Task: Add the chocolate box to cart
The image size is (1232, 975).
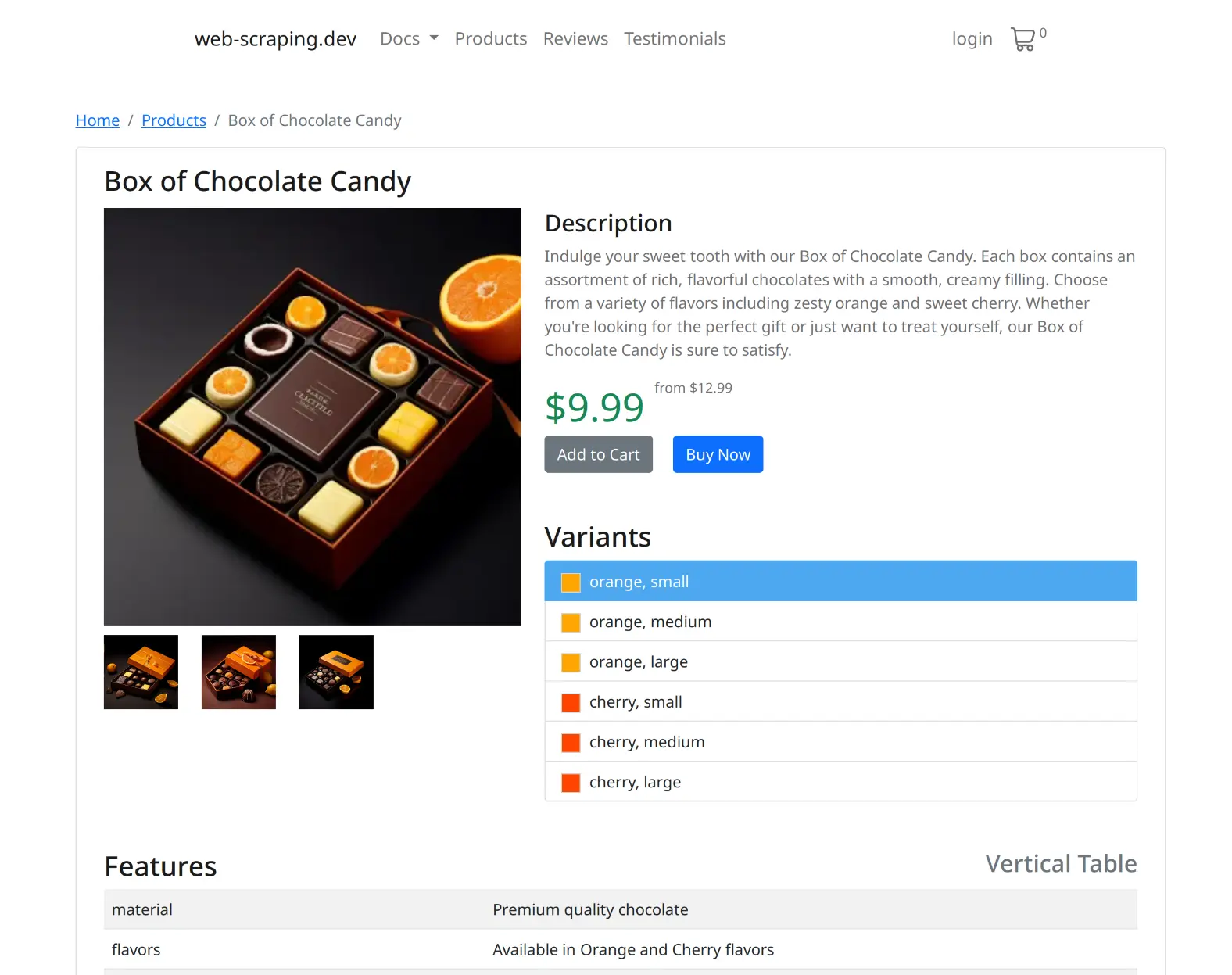Action: 597,454
